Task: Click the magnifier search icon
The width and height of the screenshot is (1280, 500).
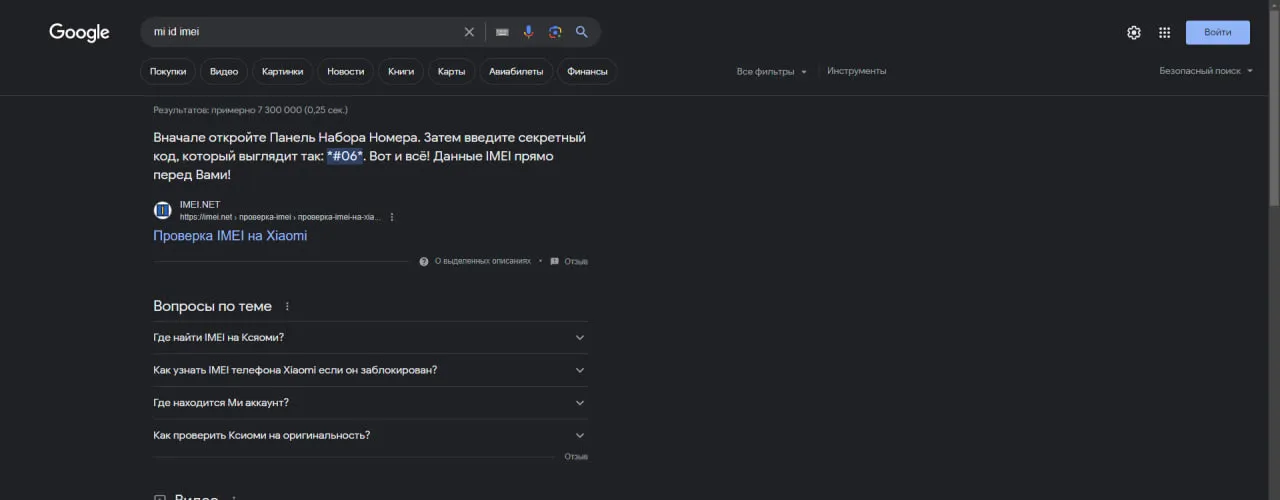Action: (x=581, y=32)
